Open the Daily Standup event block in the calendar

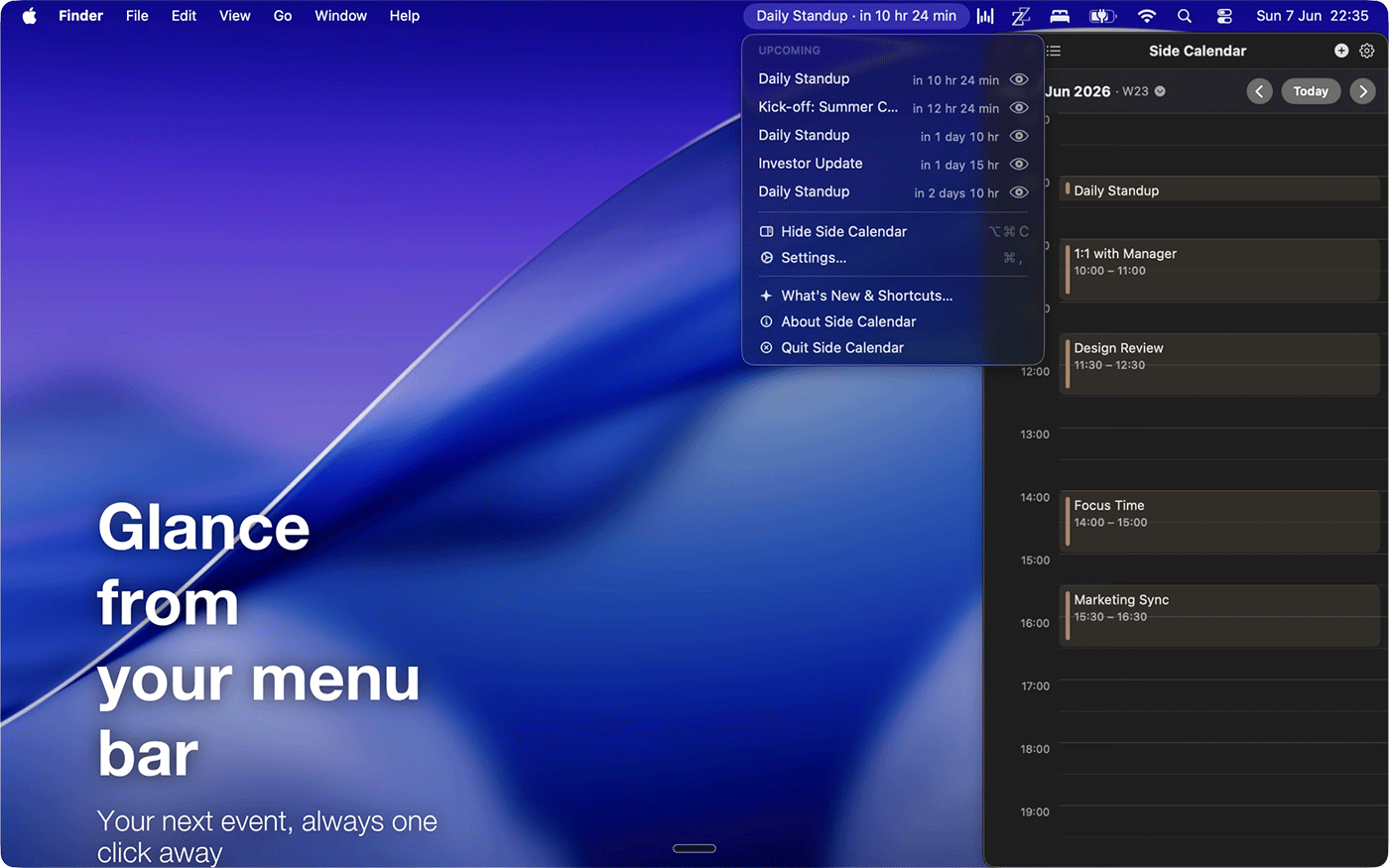pos(1219,189)
